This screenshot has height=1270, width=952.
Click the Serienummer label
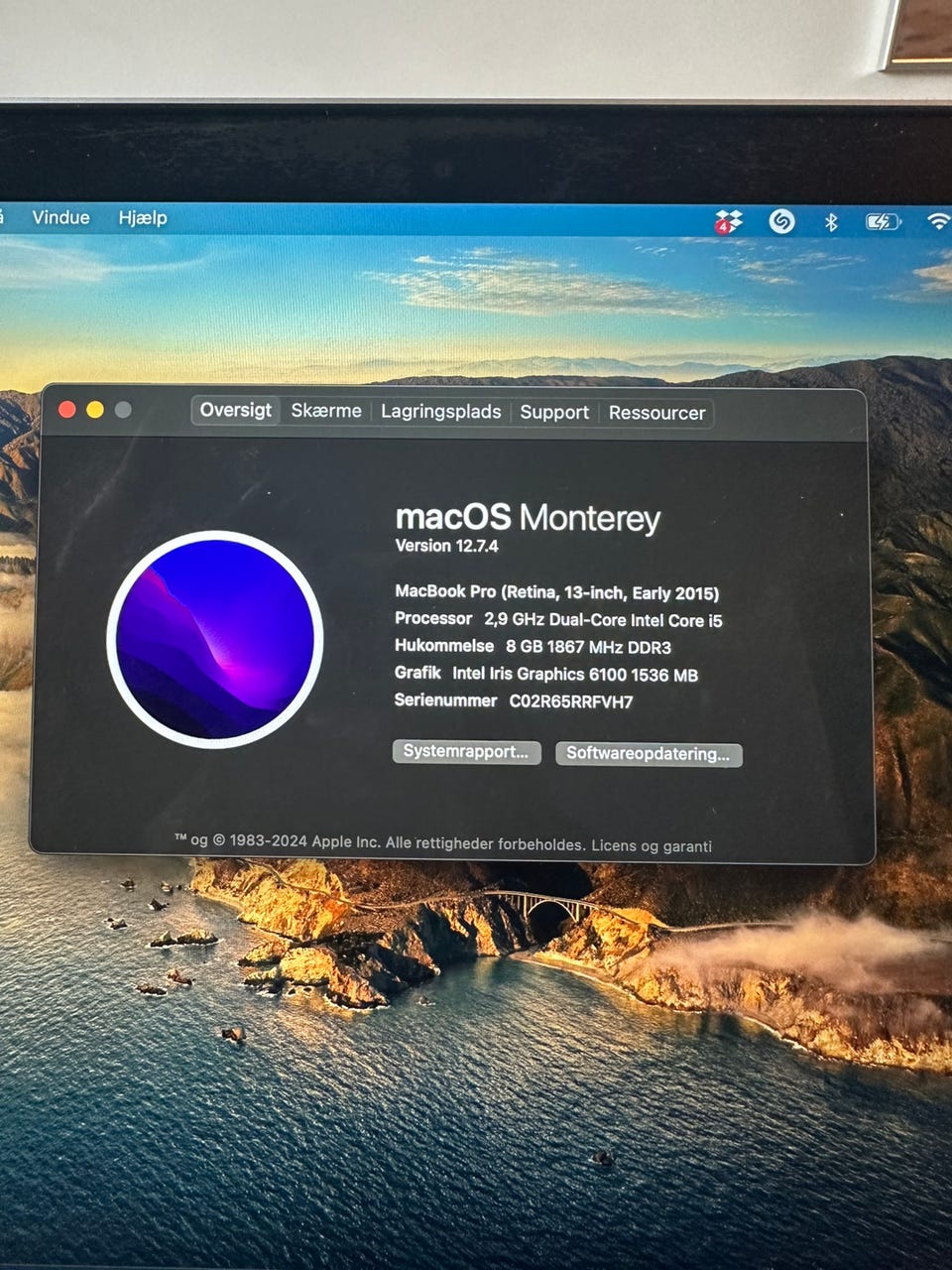click(445, 700)
